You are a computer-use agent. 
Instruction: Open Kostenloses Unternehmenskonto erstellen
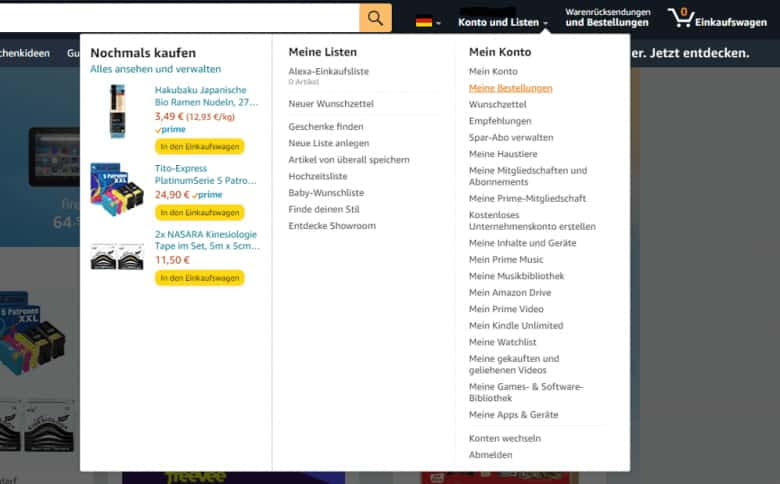click(532, 221)
